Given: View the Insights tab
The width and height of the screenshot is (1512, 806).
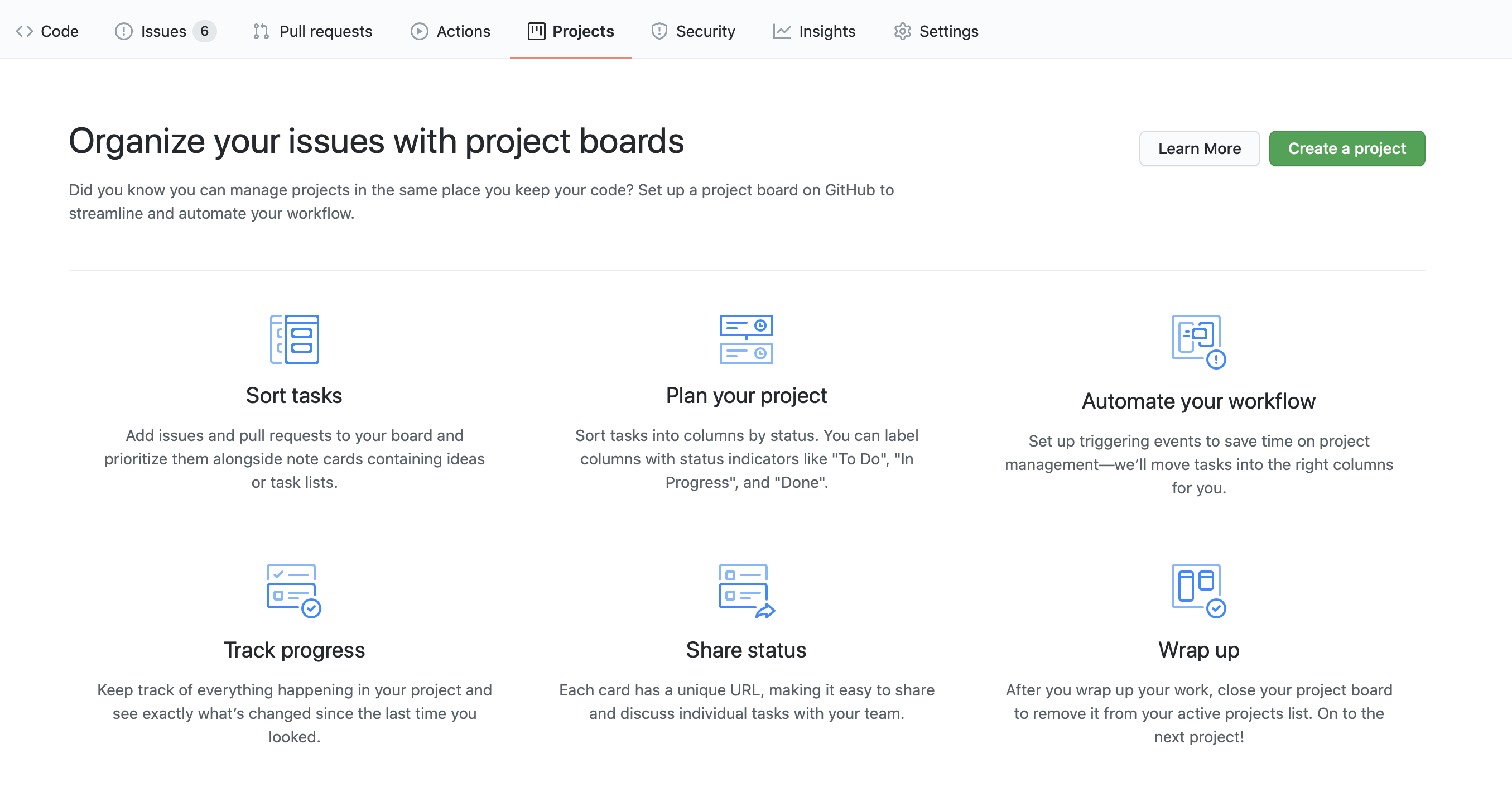Looking at the screenshot, I should pyautogui.click(x=814, y=31).
